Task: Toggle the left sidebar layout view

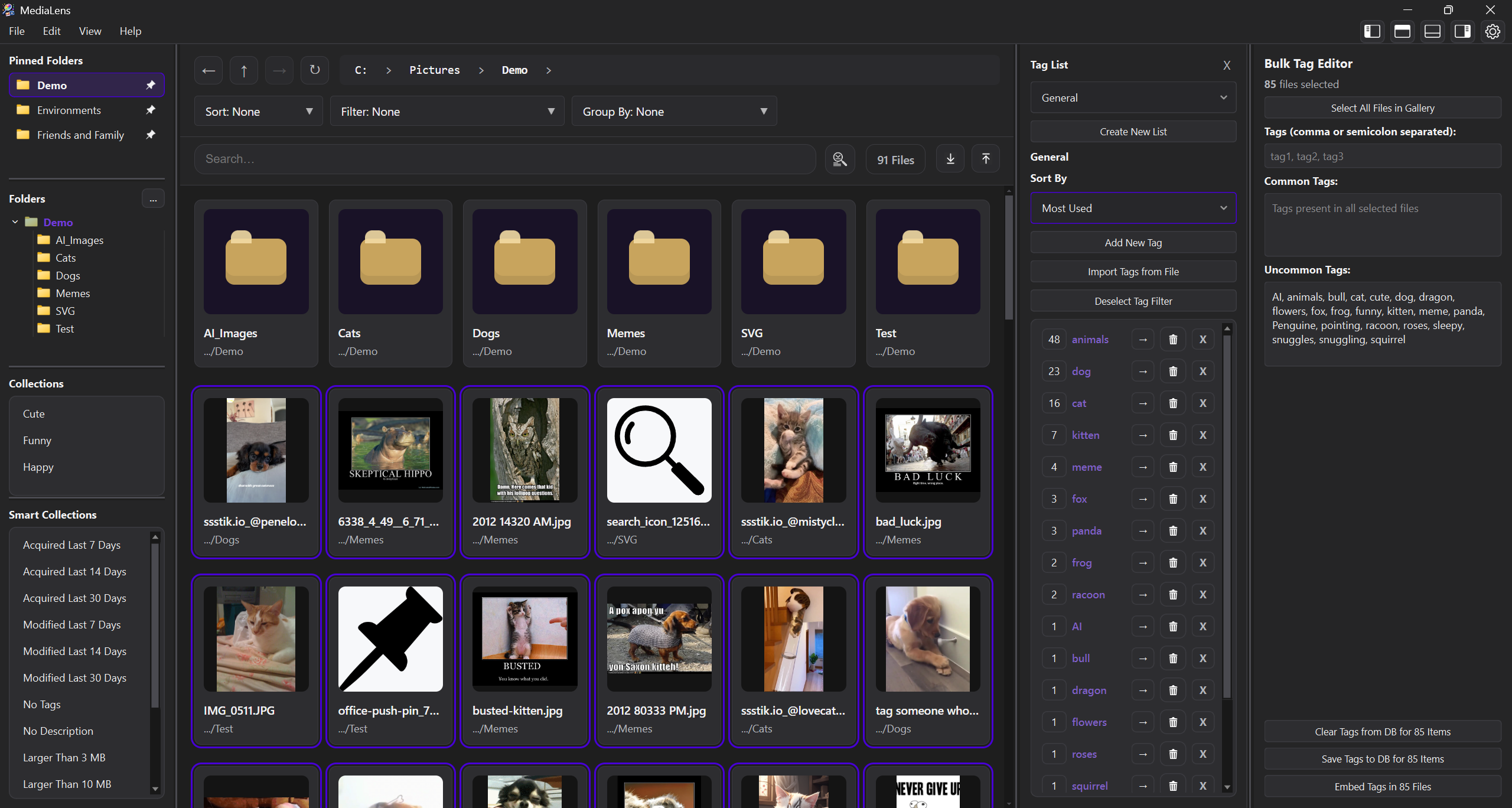Action: click(x=1371, y=31)
